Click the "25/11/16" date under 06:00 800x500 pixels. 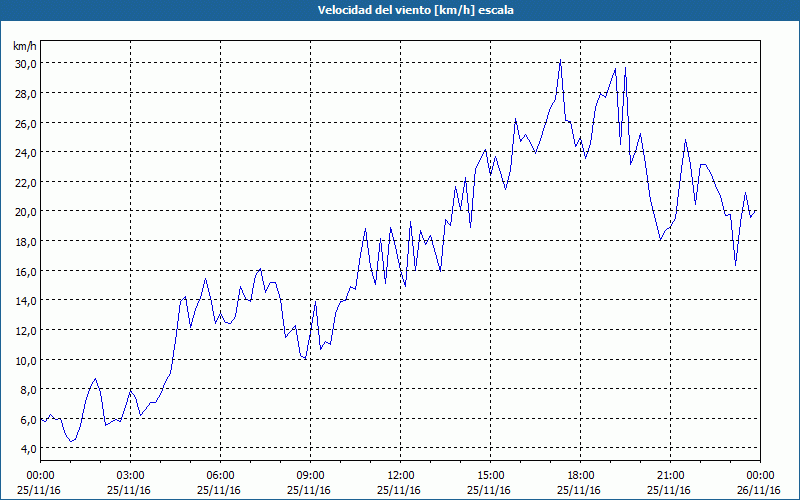click(x=219, y=490)
